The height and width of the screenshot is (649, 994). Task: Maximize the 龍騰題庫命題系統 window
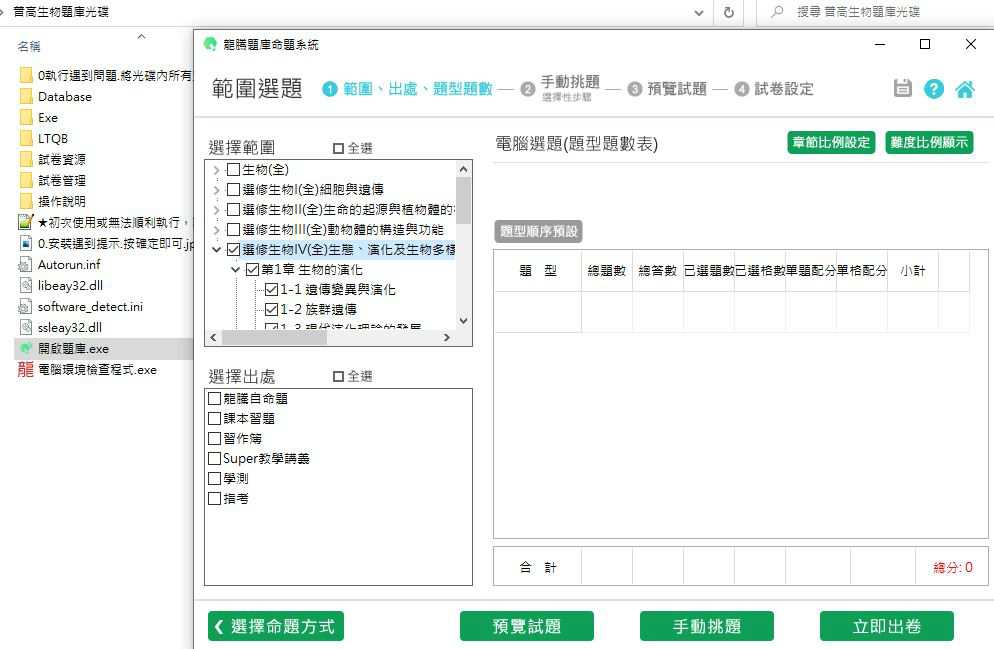(x=925, y=44)
